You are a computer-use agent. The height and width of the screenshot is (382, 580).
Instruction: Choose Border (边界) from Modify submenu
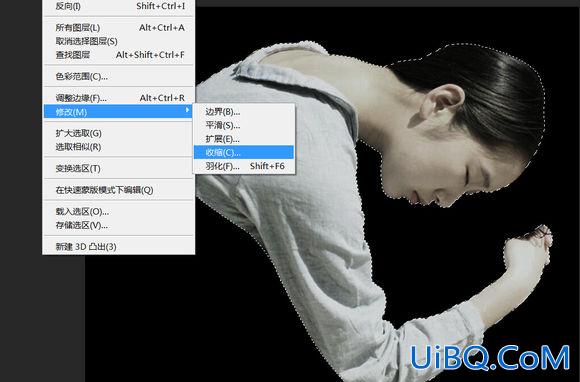point(244,112)
